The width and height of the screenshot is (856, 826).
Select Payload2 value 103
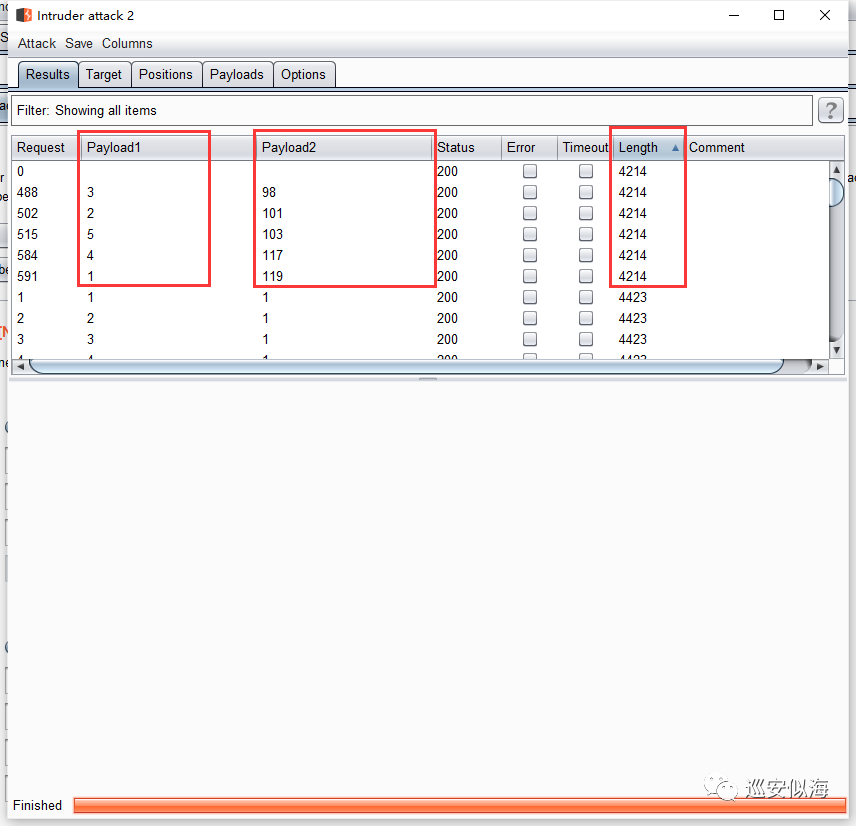click(272, 234)
